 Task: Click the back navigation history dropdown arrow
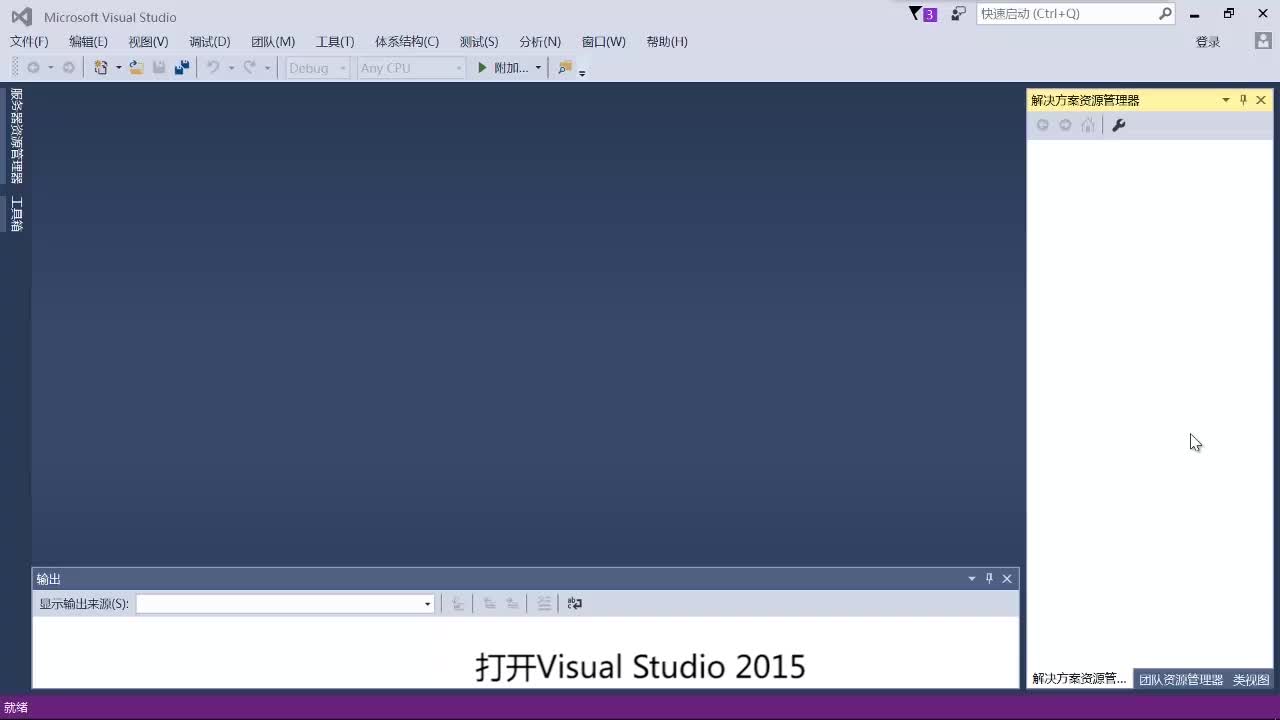50,68
